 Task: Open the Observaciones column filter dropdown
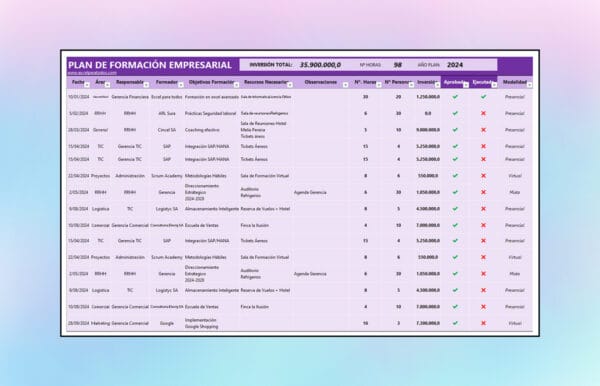(x=346, y=85)
